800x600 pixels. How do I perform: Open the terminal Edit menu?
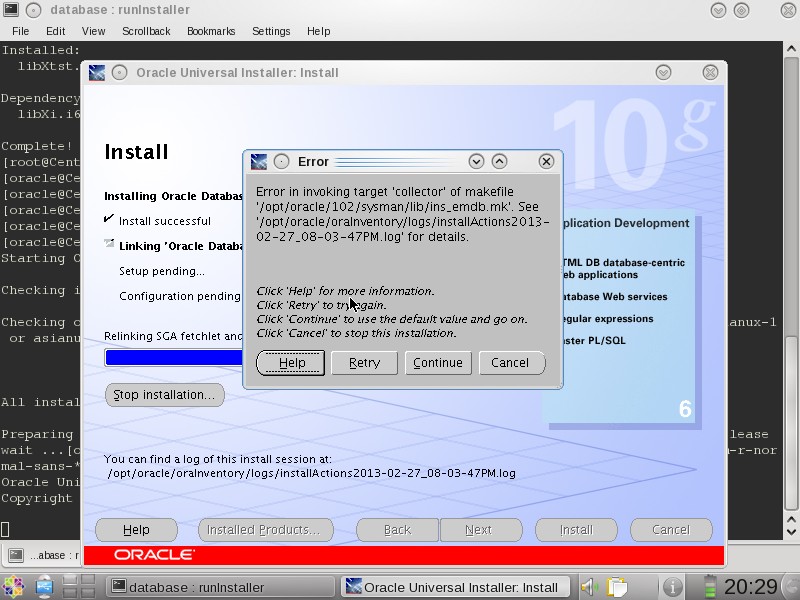click(56, 31)
